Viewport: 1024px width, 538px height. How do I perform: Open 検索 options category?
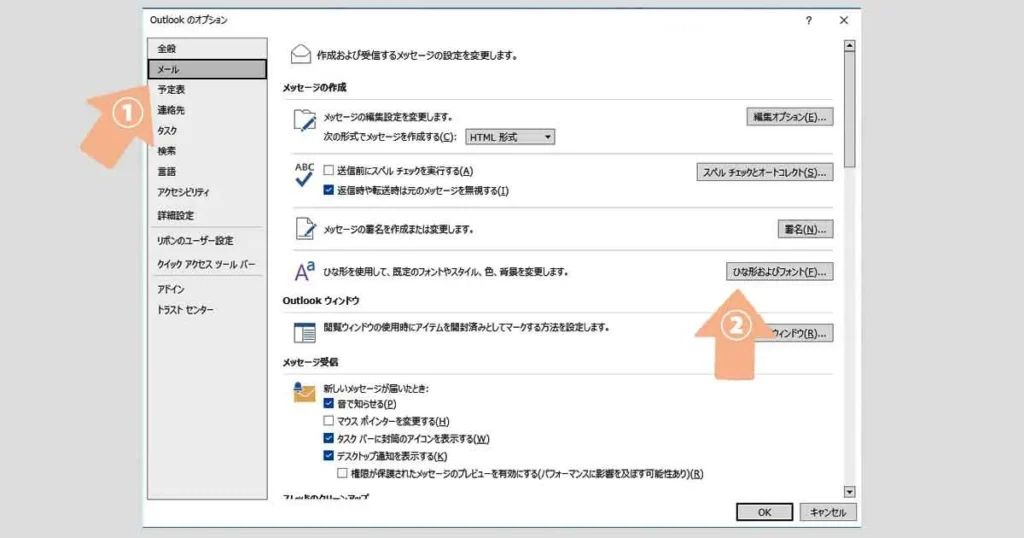tap(207, 151)
